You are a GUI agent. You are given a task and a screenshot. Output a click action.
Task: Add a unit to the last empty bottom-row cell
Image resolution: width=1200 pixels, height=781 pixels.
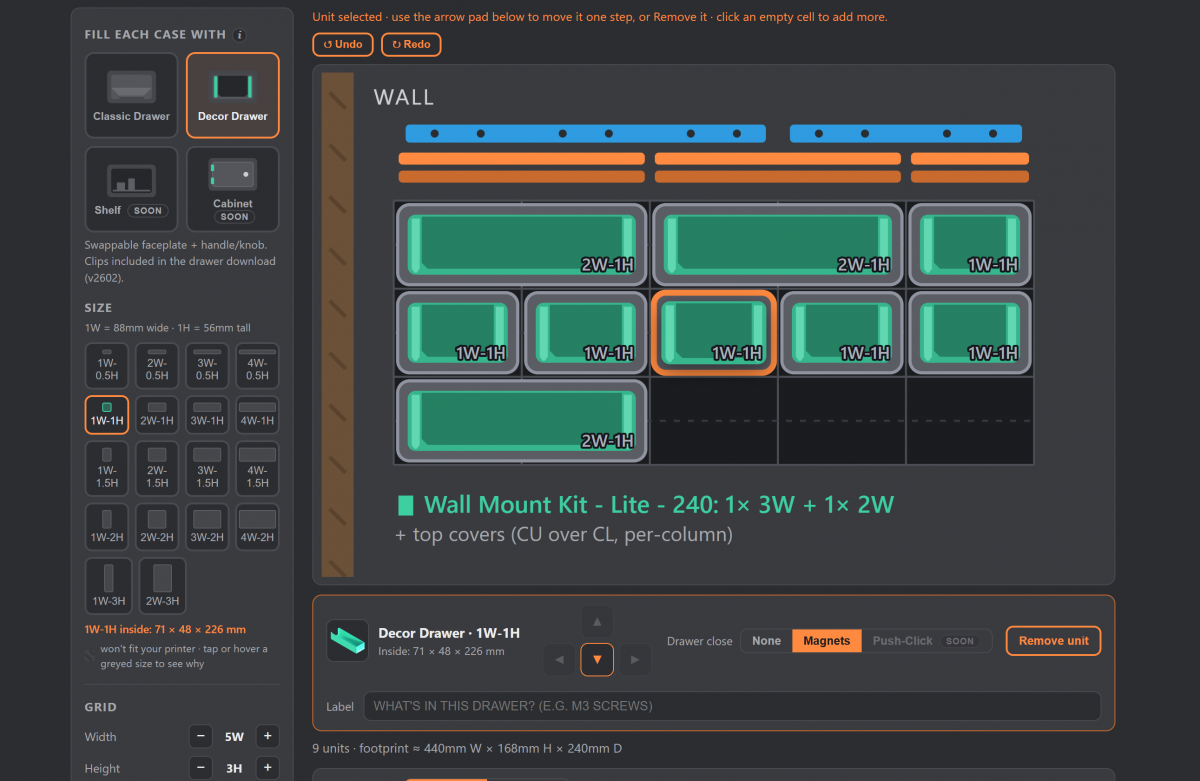point(970,421)
